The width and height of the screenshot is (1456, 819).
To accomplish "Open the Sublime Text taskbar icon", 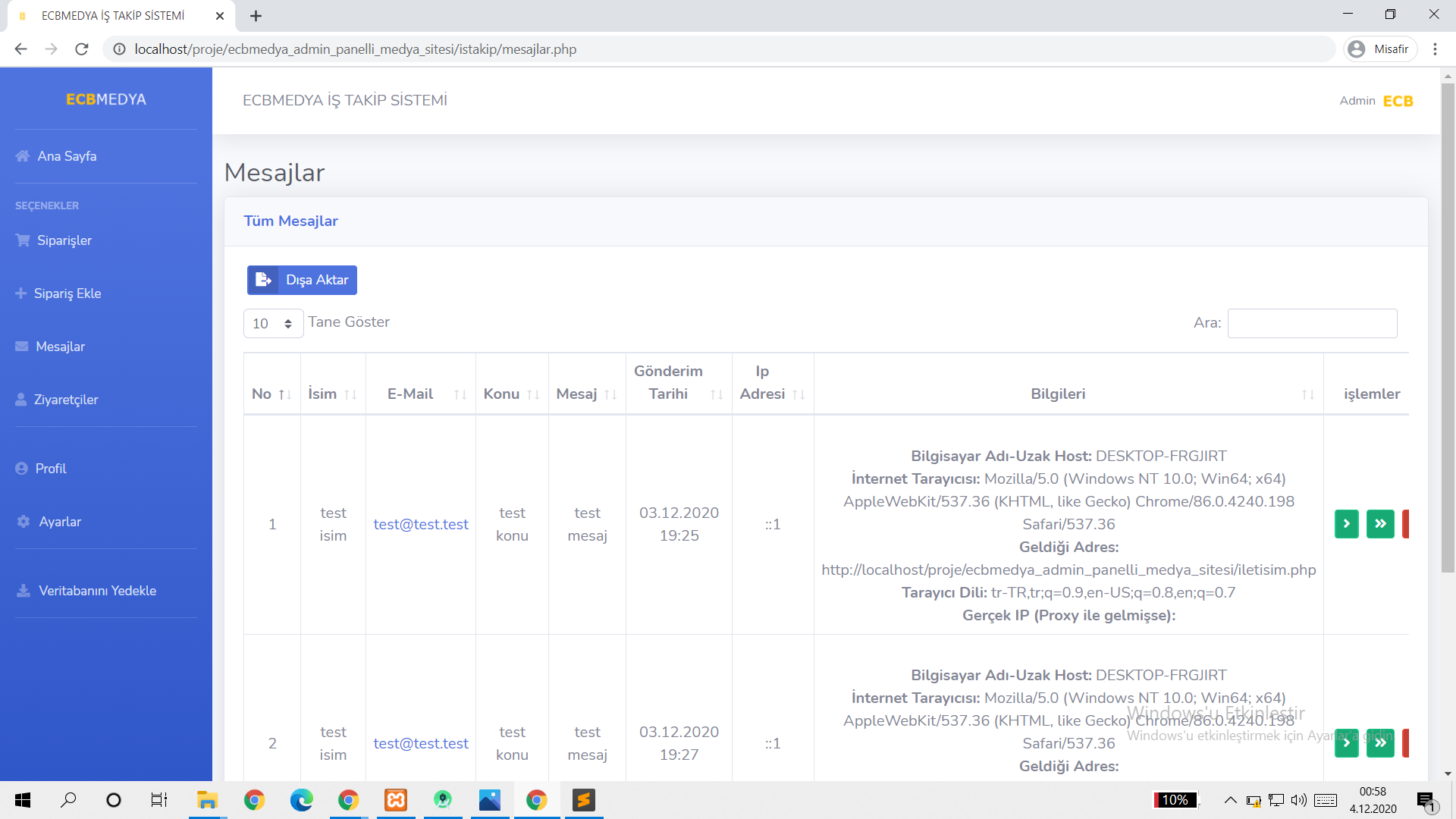I will click(583, 800).
